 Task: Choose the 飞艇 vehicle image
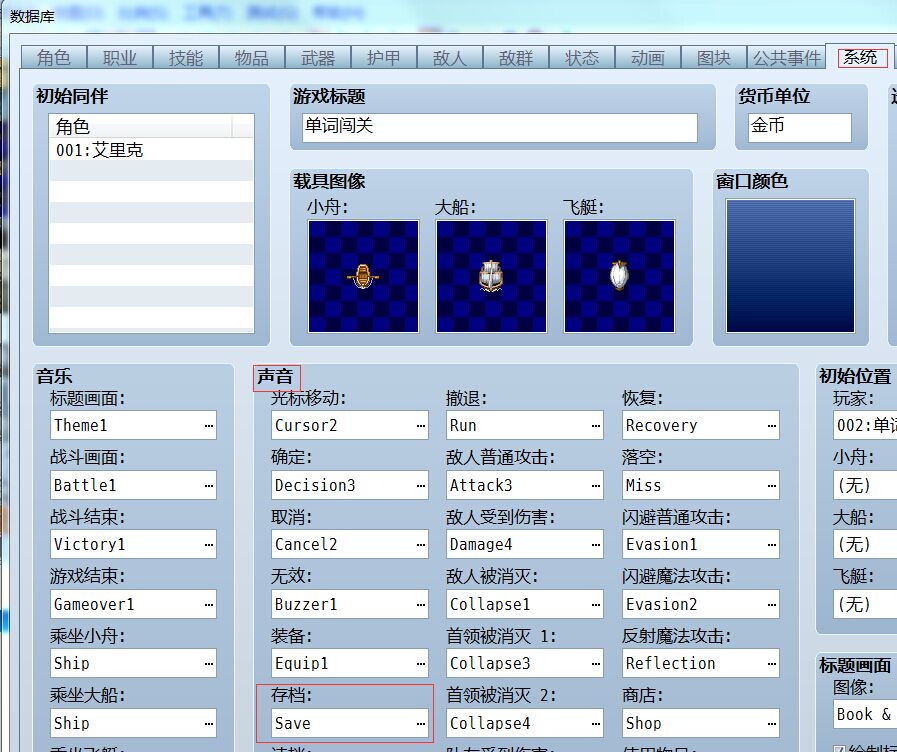(620, 276)
